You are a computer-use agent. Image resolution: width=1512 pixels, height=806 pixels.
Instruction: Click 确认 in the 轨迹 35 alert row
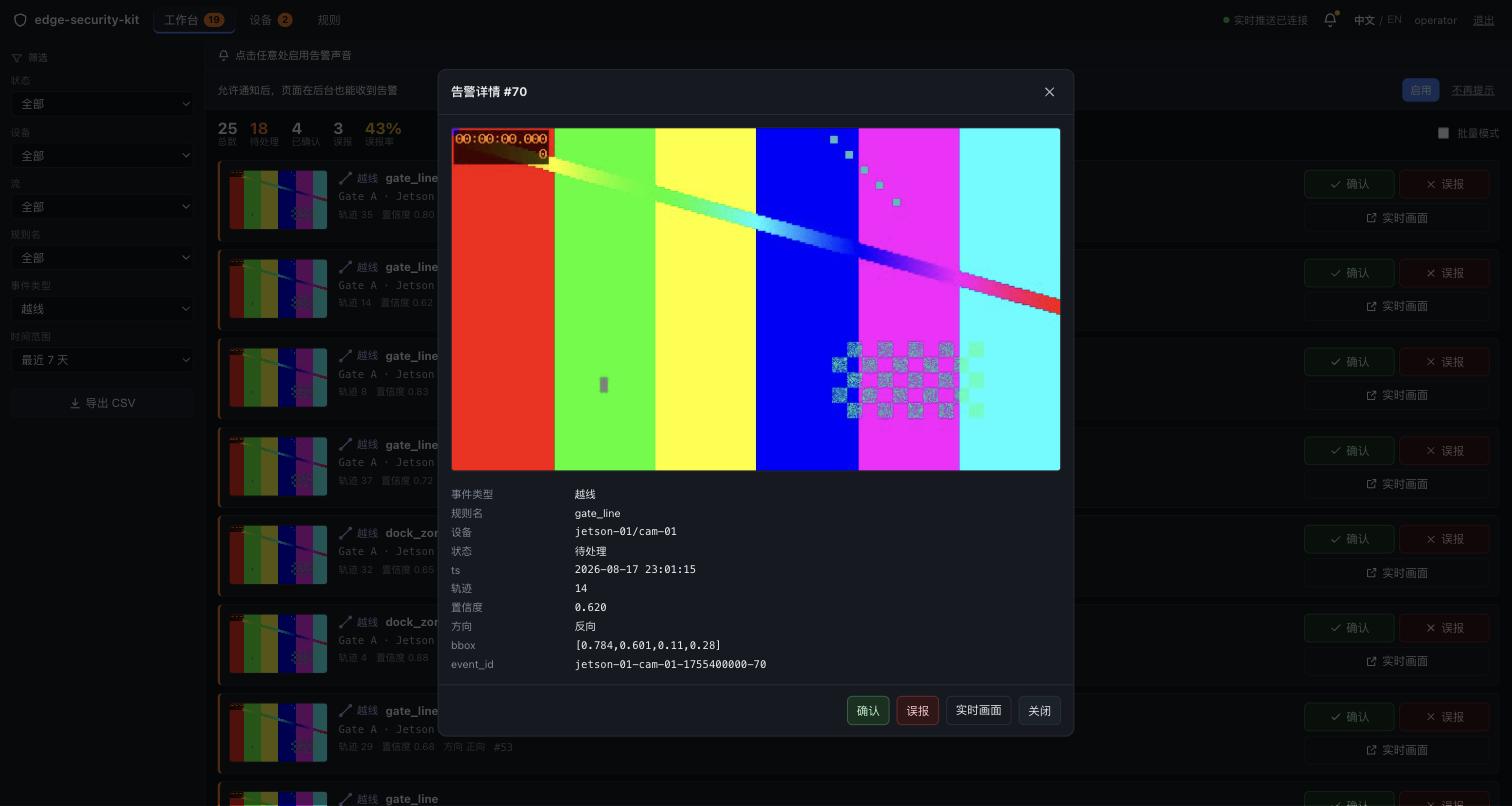coord(1348,184)
